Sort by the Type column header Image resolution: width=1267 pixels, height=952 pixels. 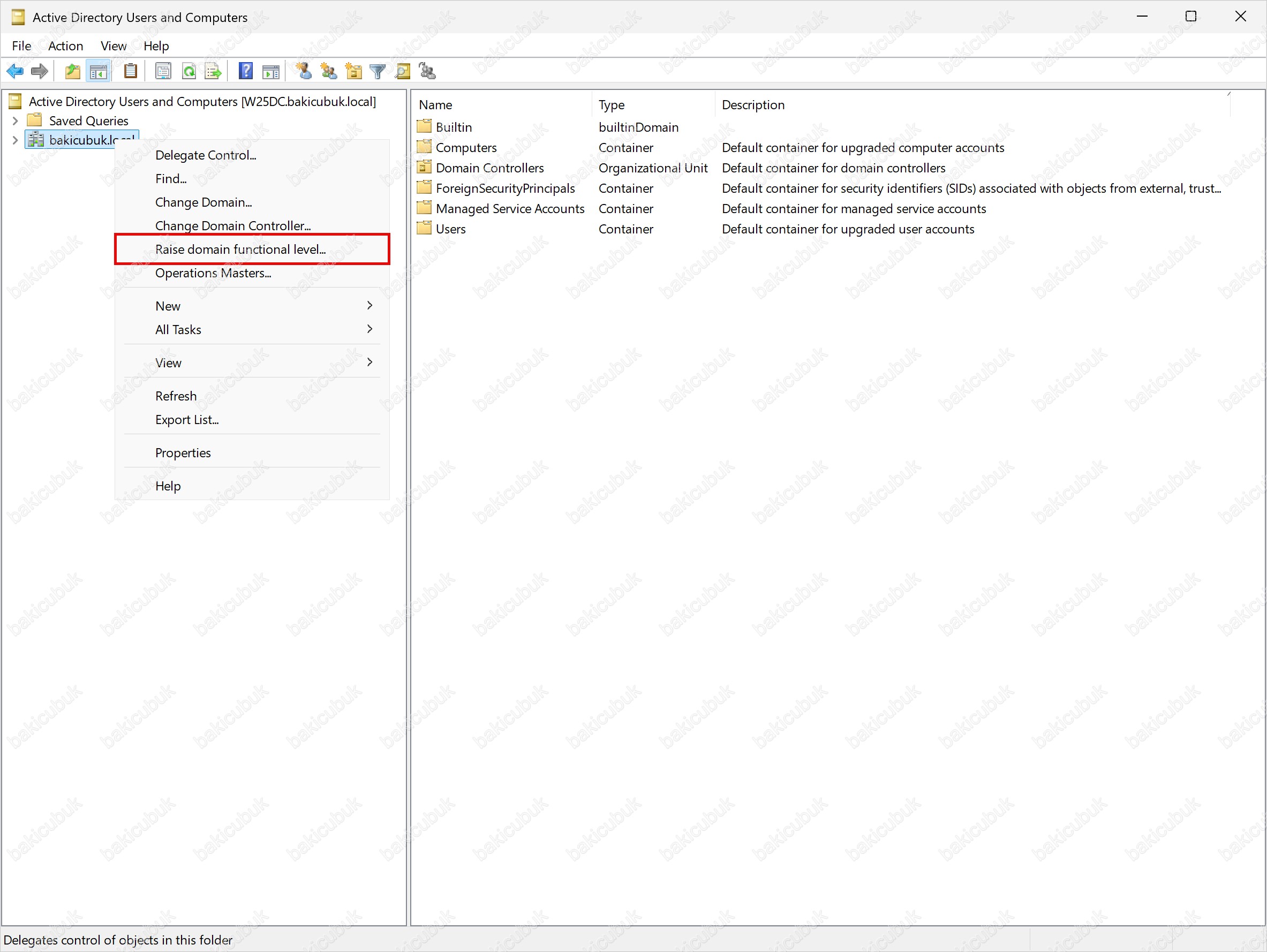coord(653,105)
